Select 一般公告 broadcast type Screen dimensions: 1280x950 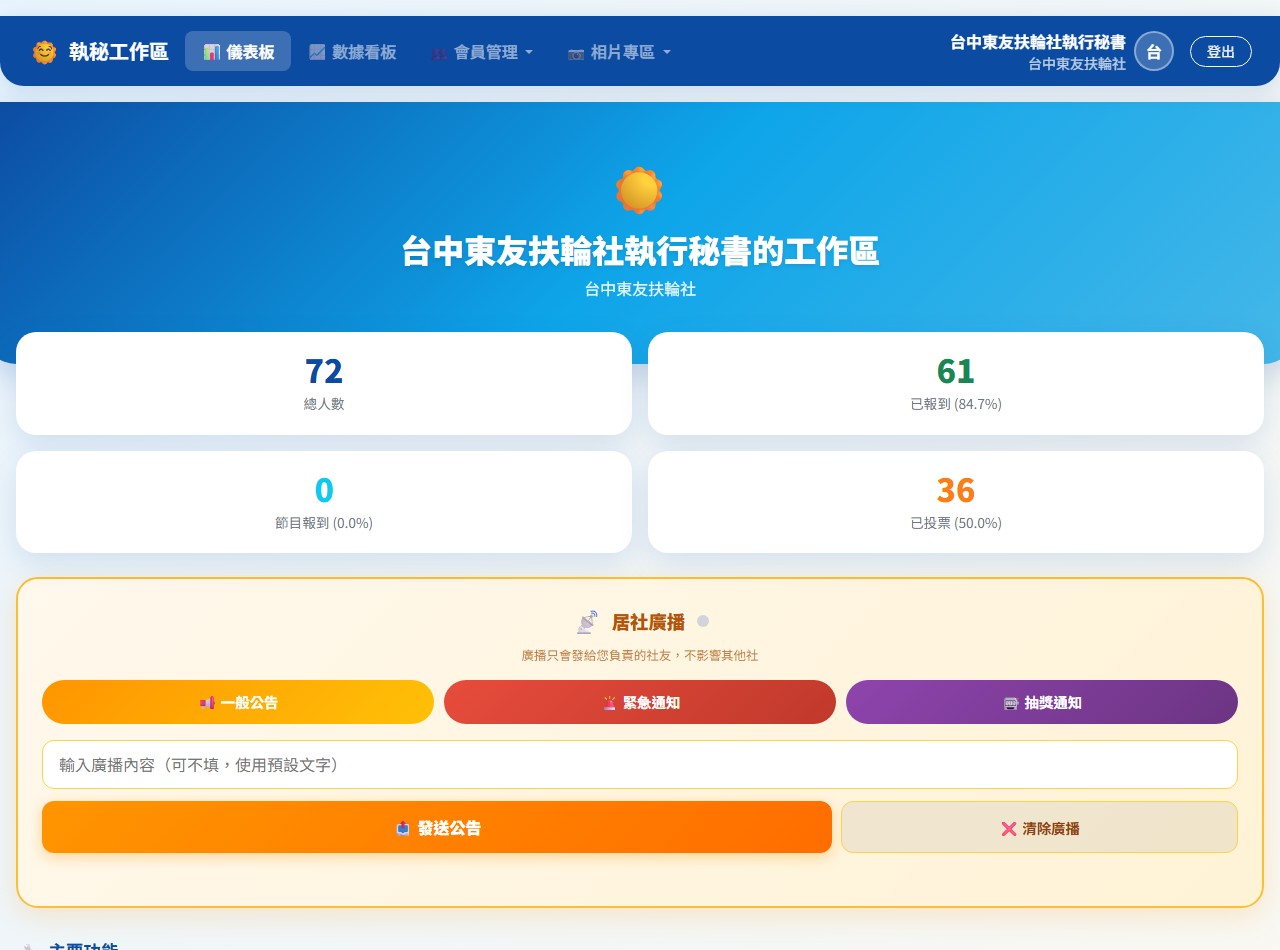(x=238, y=702)
